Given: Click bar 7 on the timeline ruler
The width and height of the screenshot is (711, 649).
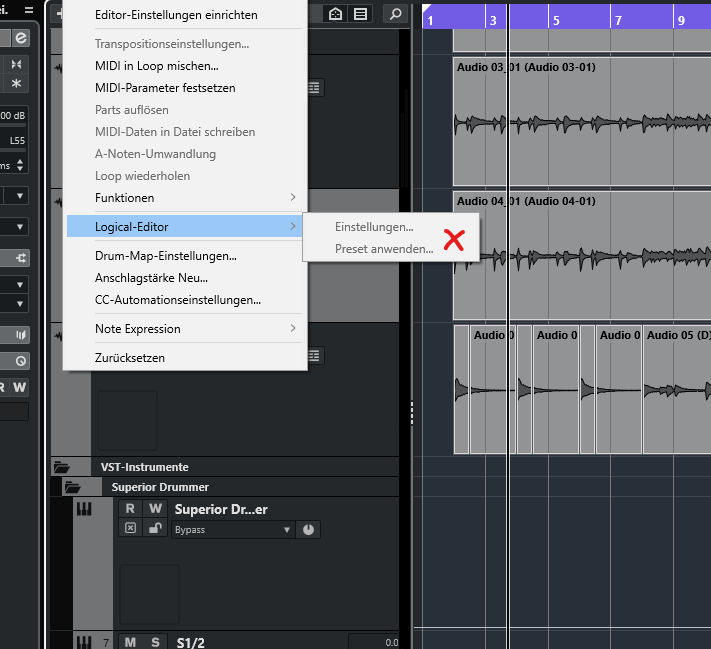Looking at the screenshot, I should (620, 20).
